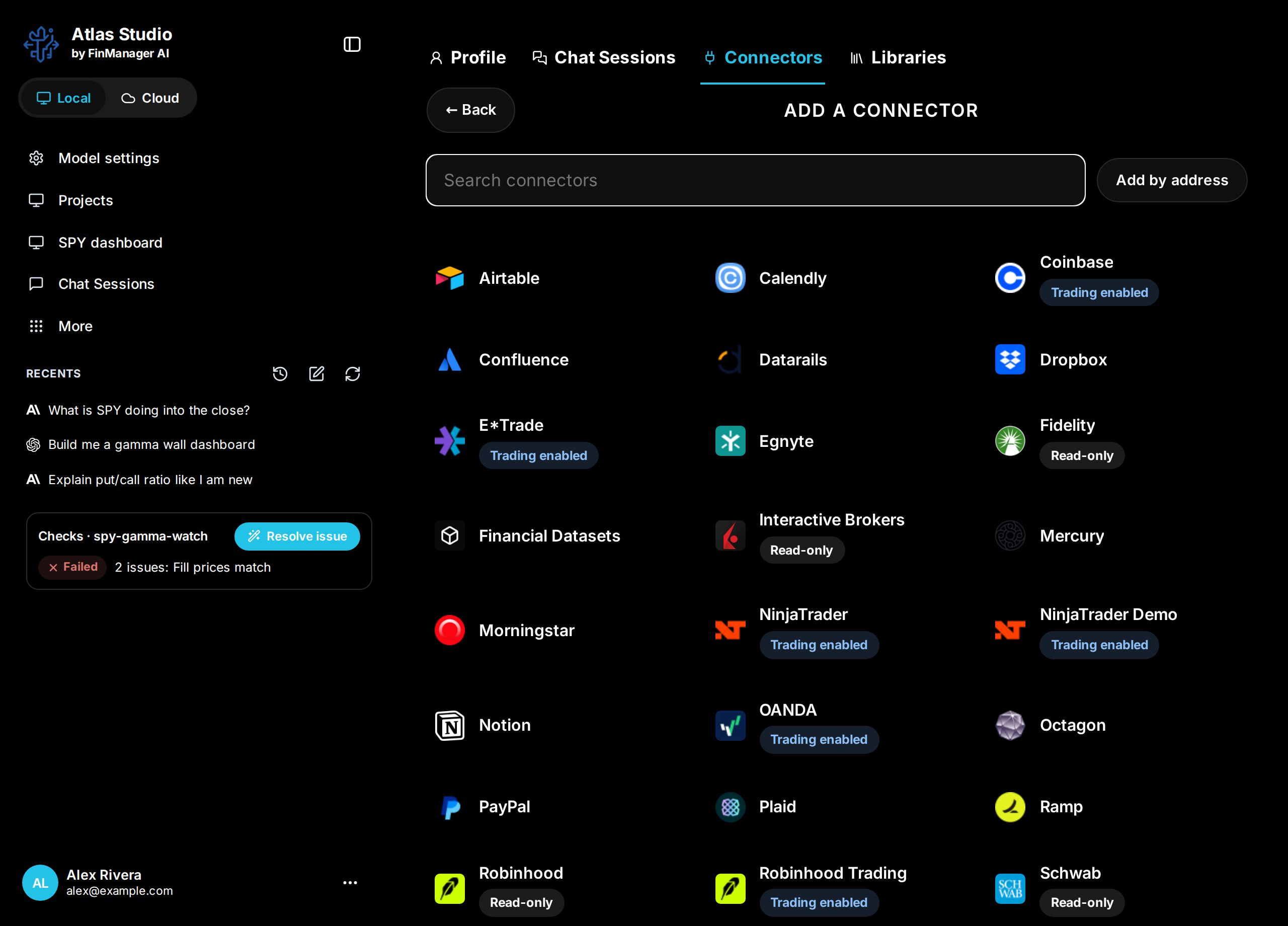The height and width of the screenshot is (926, 1288).
Task: Click the AL user avatar
Action: [40, 882]
